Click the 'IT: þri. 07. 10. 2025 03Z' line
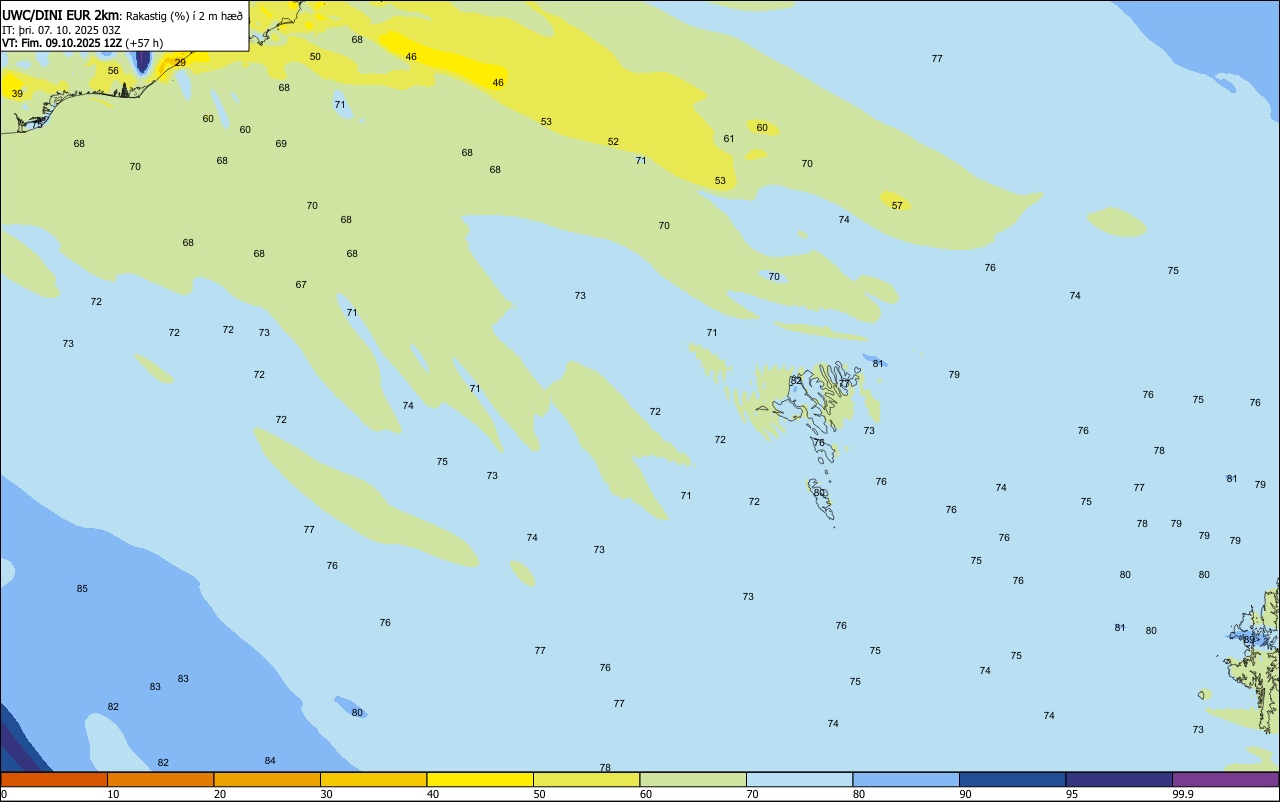This screenshot has height=802, width=1280. (61, 30)
